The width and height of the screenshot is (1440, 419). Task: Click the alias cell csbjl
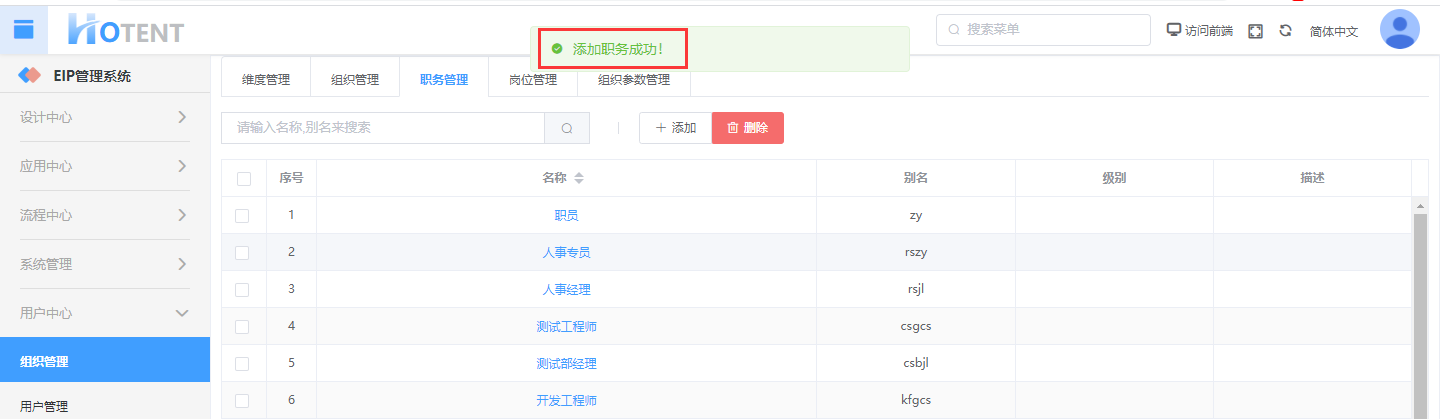[916, 363]
